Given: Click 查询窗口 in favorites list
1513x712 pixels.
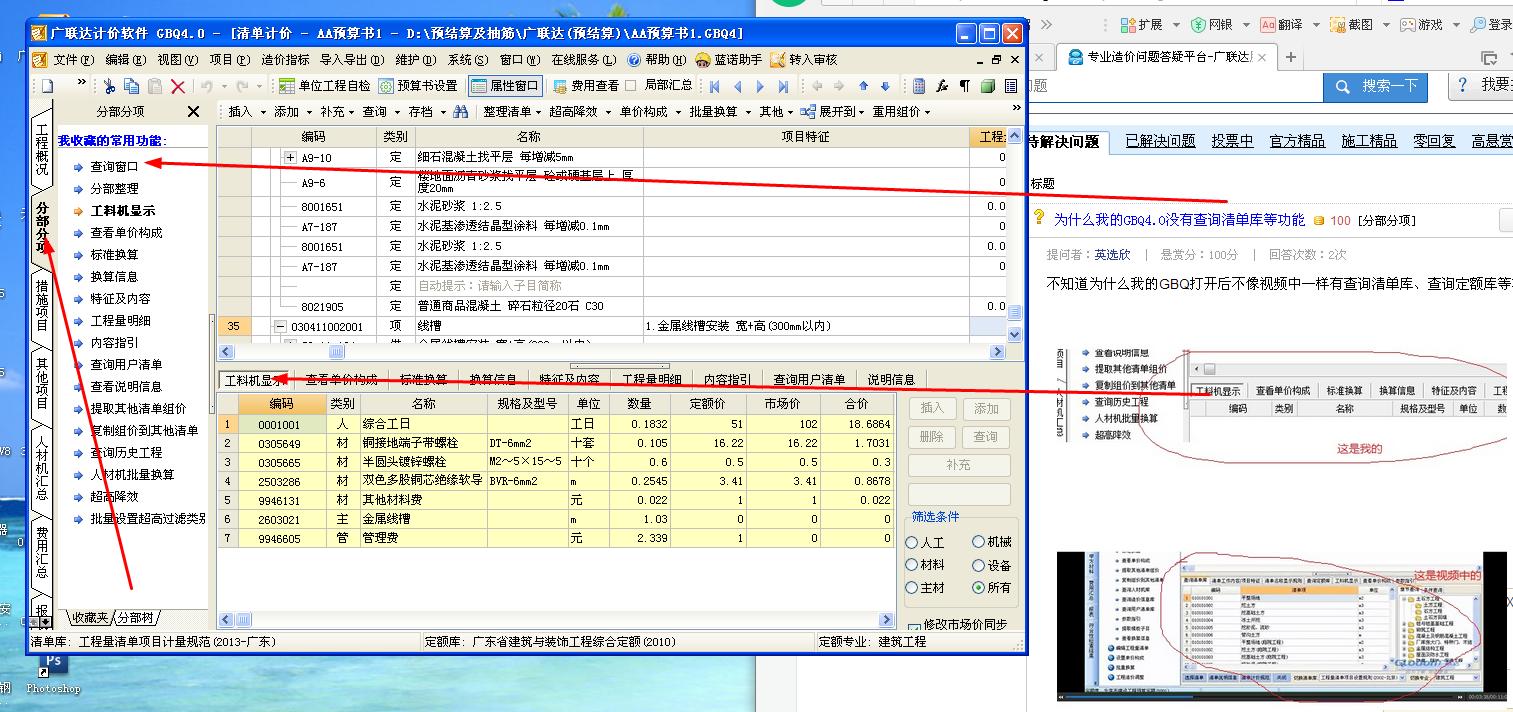Looking at the screenshot, I should [x=114, y=166].
